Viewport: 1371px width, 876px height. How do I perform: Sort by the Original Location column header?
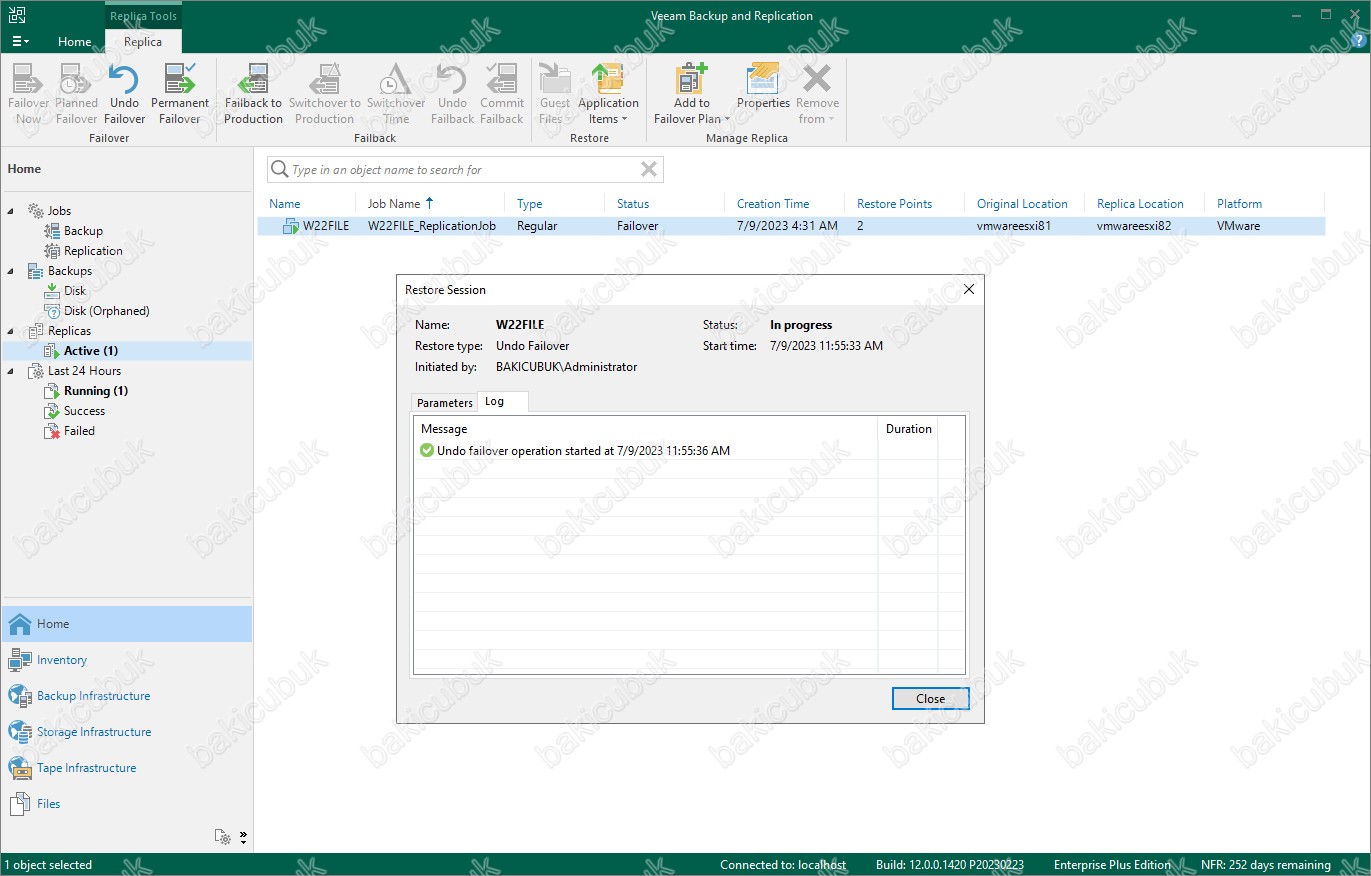[1024, 204]
